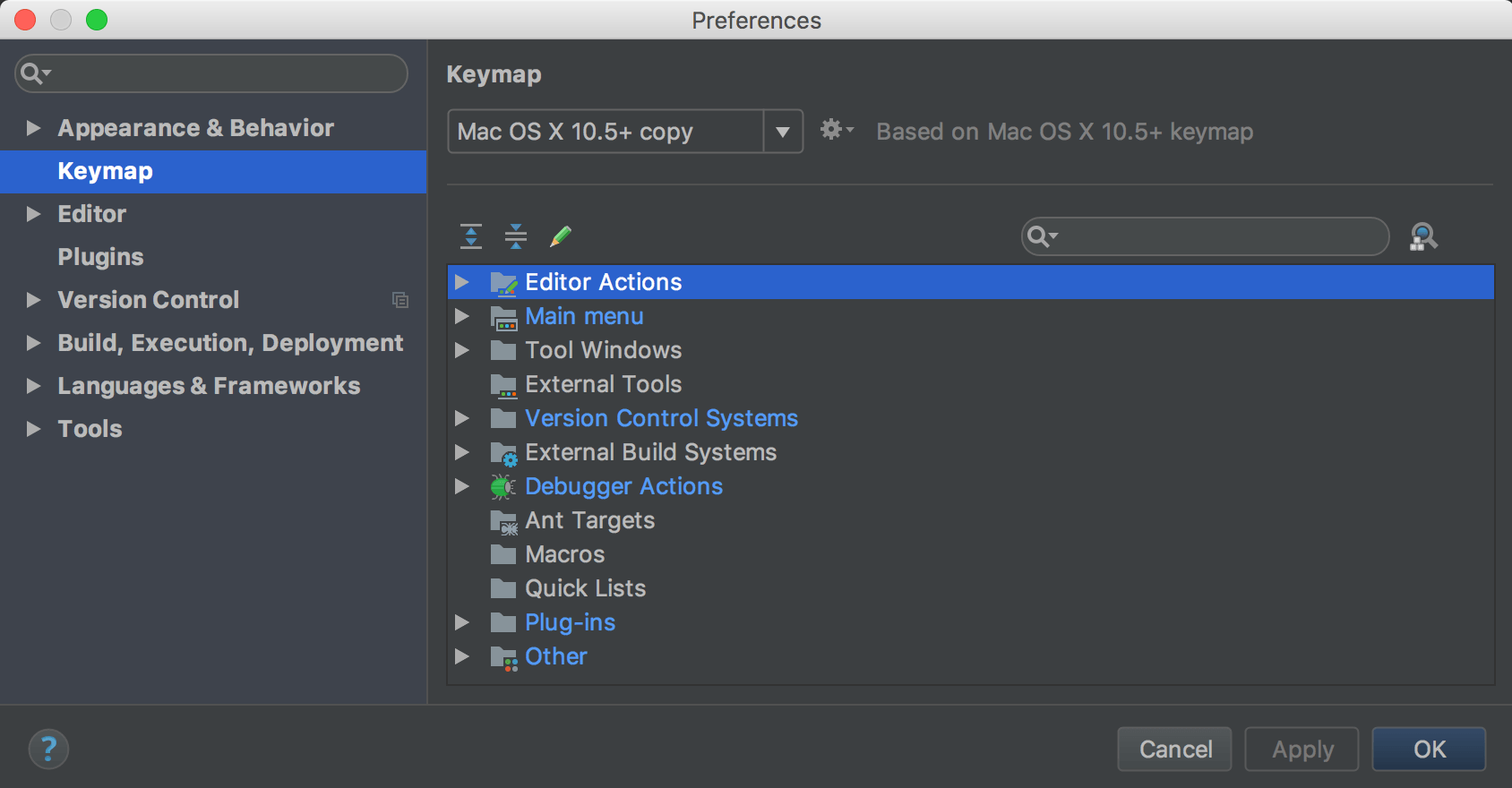Image resolution: width=1512 pixels, height=788 pixels.
Task: Expand the Tool Windows node
Action: click(462, 350)
